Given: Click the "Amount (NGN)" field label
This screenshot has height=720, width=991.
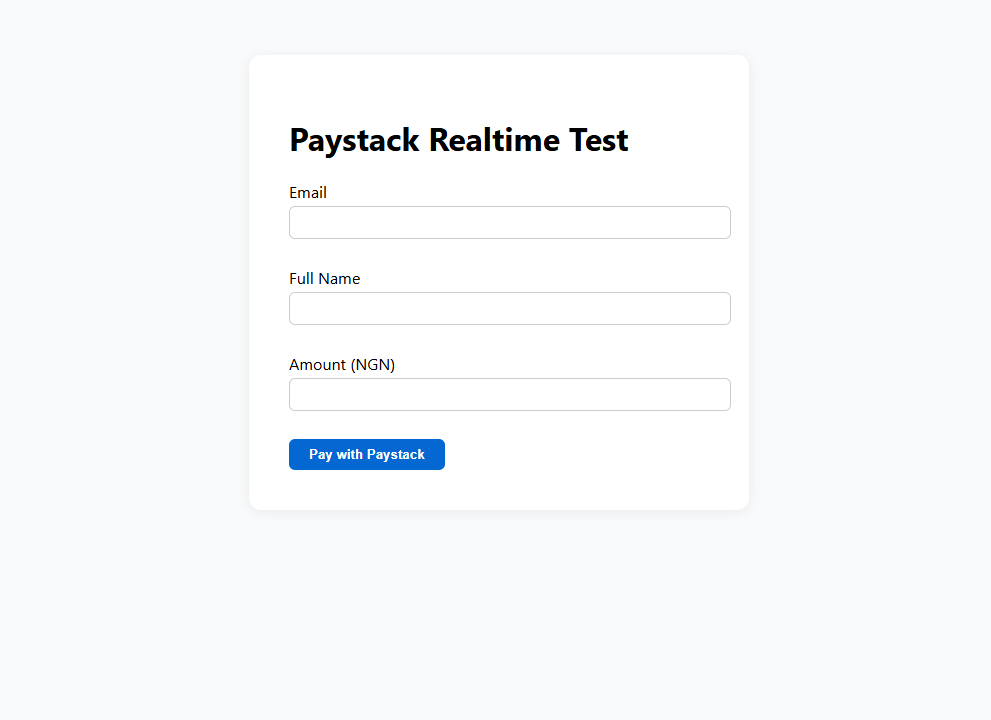Looking at the screenshot, I should (x=342, y=365).
